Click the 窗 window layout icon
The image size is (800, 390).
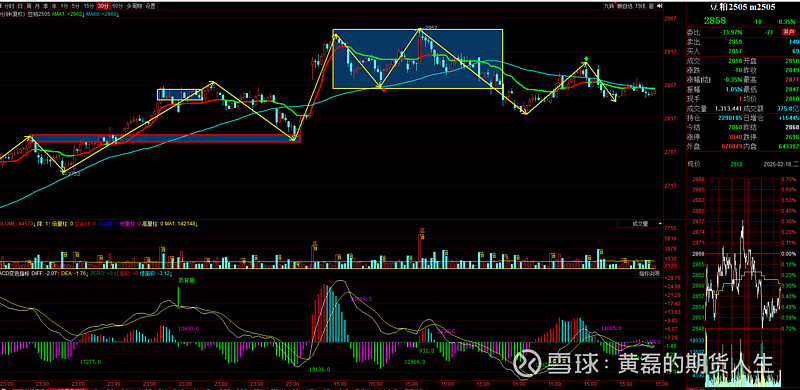point(651,6)
